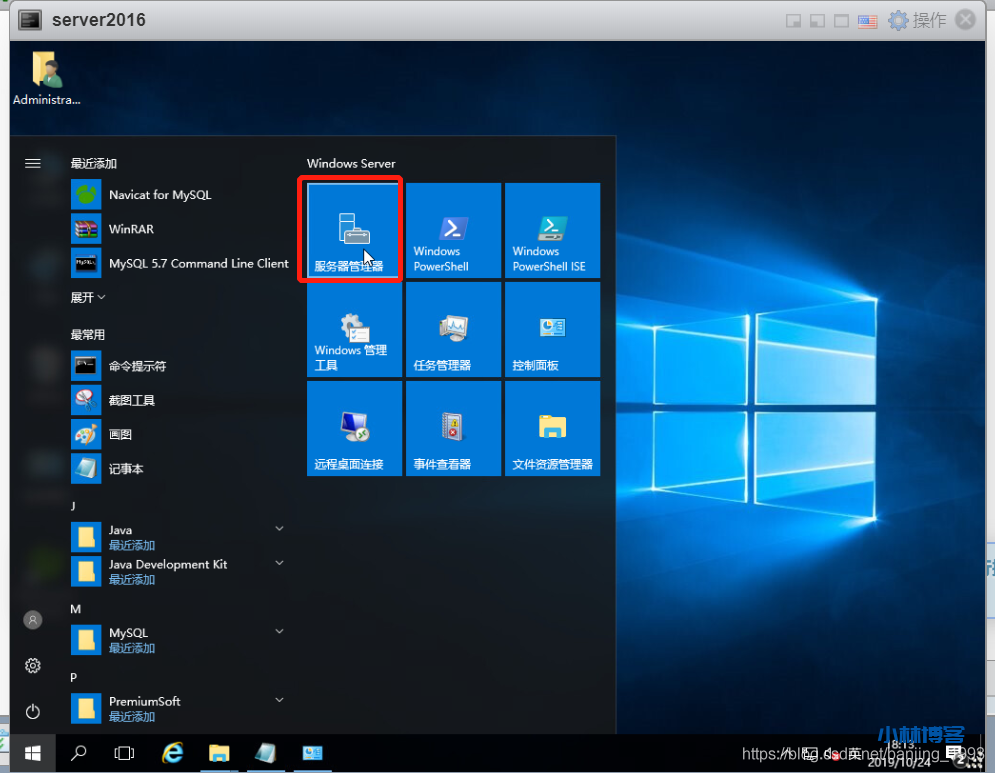The image size is (995, 773).
Task: Open Administrator folder on the desktop
Action: tap(46, 78)
